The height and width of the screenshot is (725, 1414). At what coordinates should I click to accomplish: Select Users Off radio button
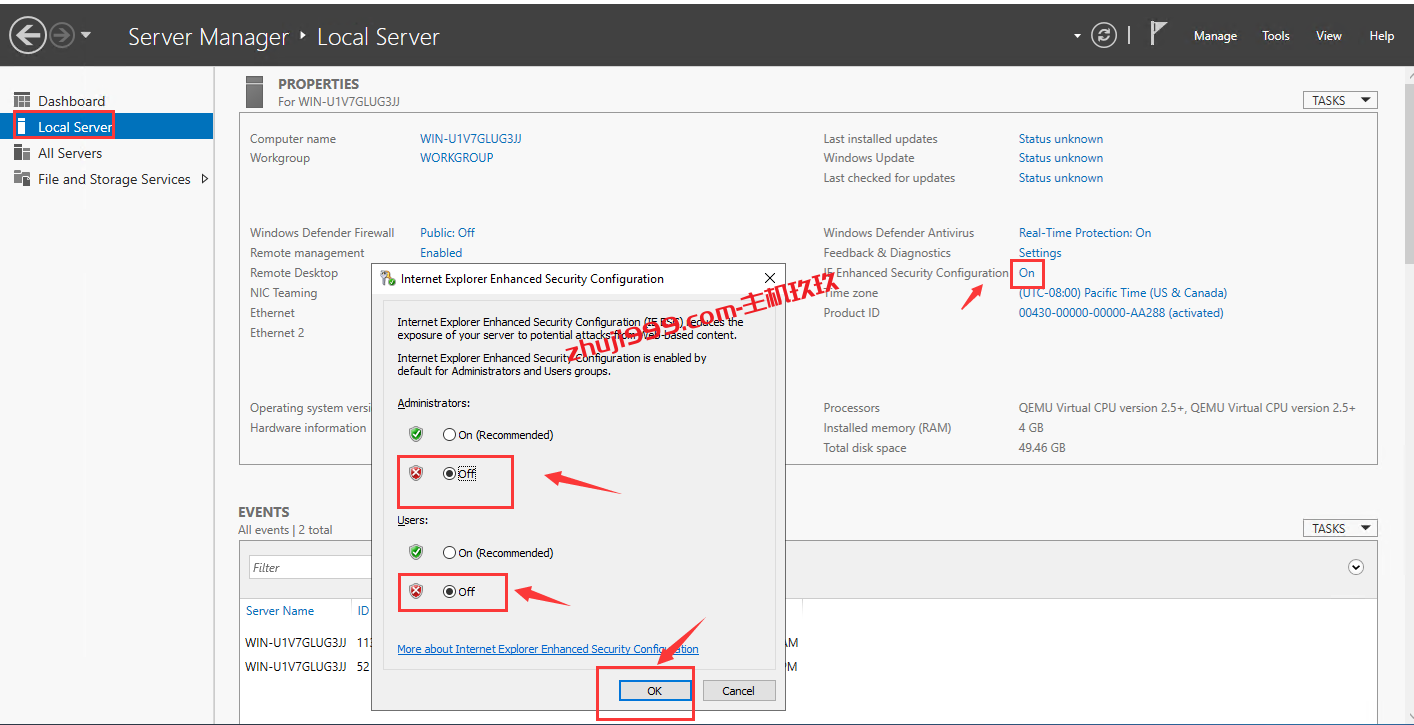point(450,592)
